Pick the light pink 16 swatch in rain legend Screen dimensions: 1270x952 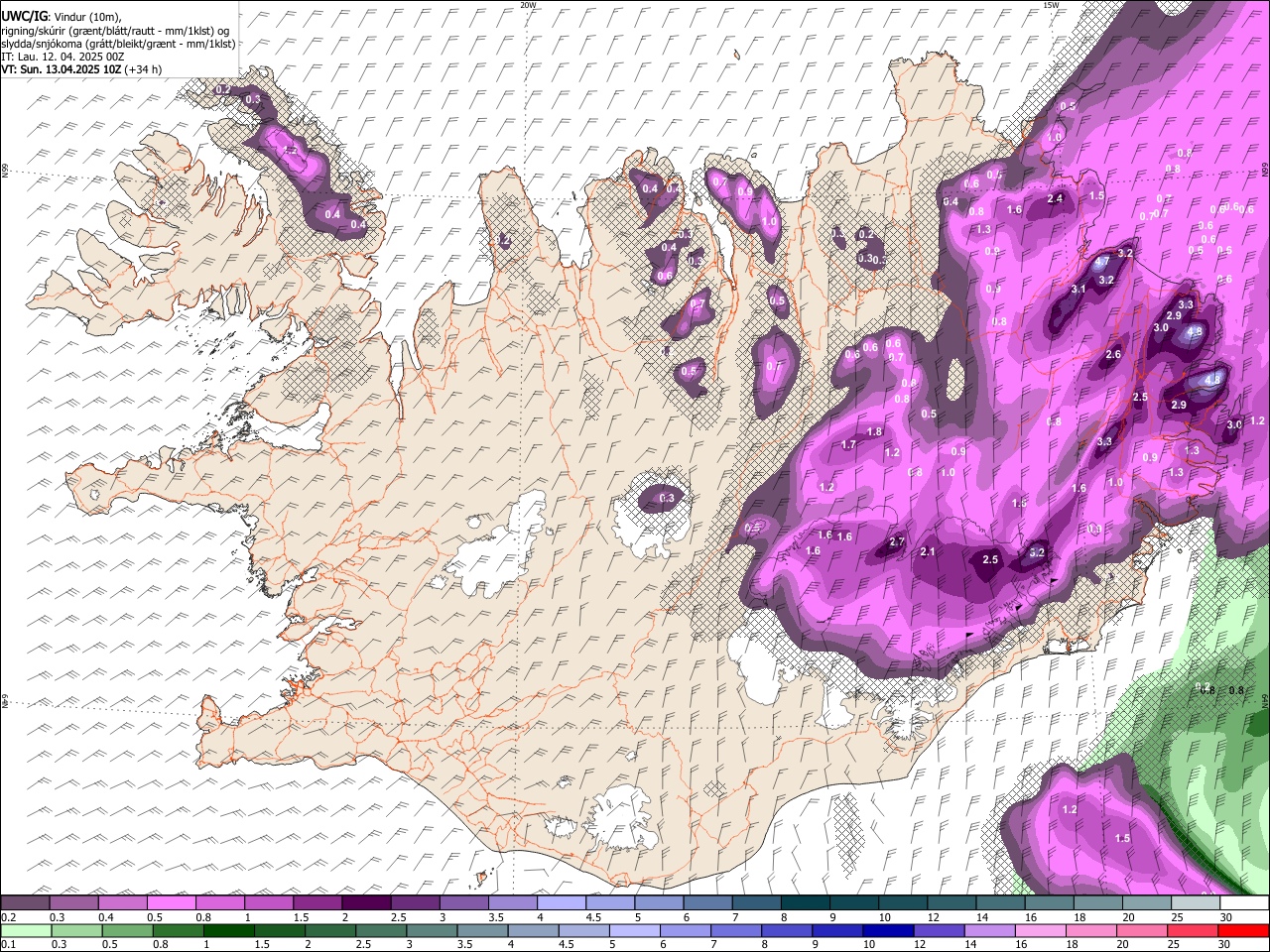tap(1039, 930)
